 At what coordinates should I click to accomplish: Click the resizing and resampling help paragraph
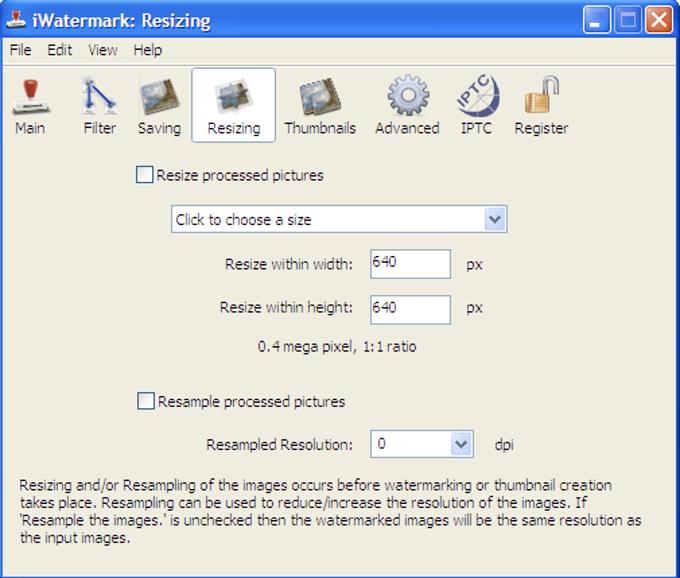330,511
